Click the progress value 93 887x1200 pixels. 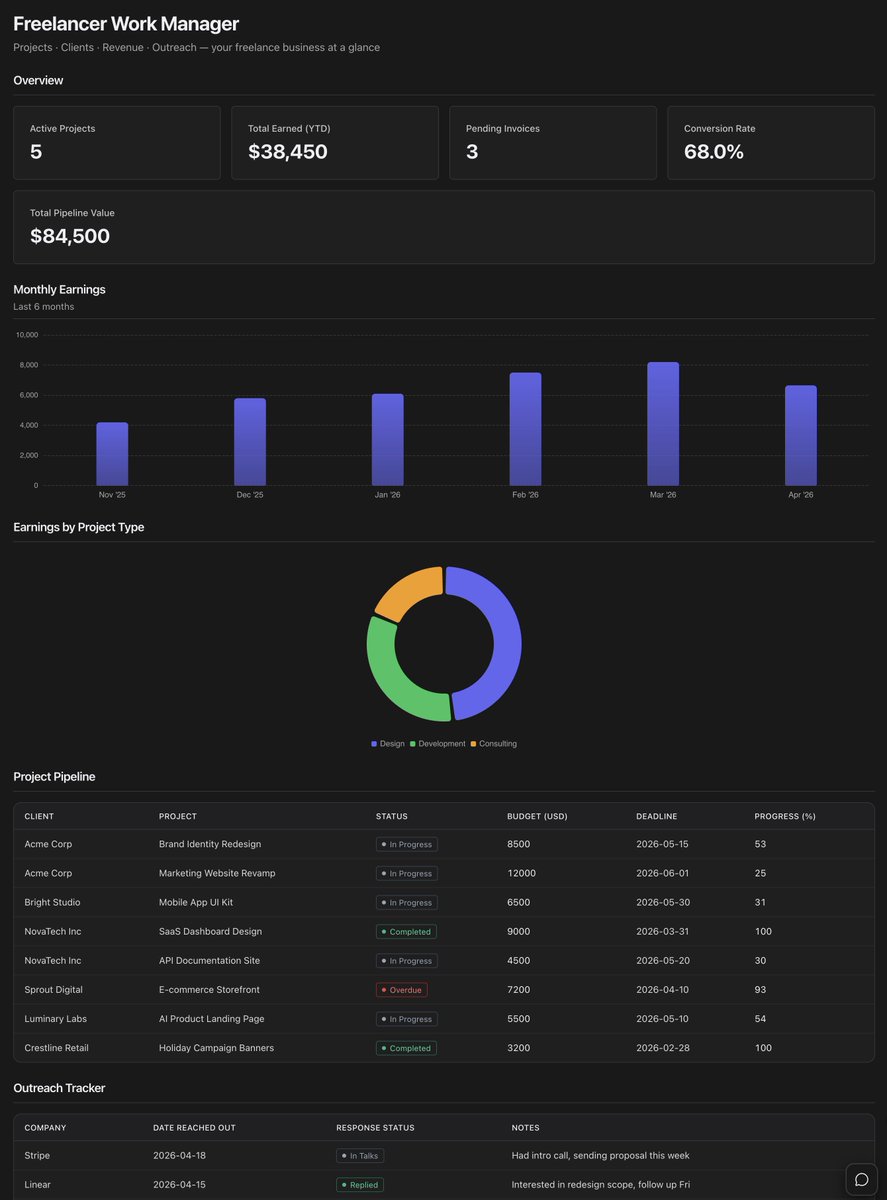tap(760, 989)
